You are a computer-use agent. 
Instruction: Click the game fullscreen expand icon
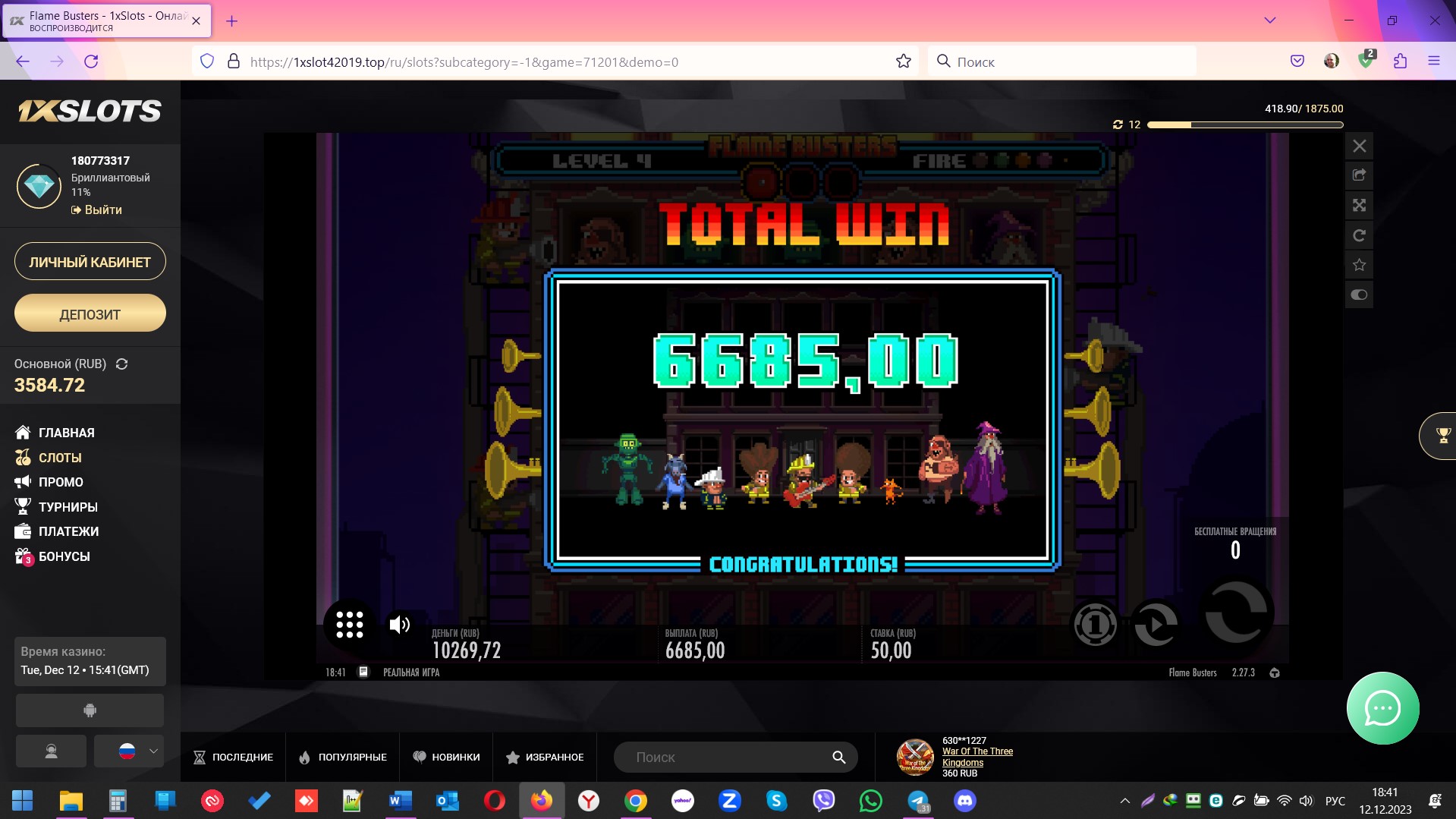point(1359,205)
